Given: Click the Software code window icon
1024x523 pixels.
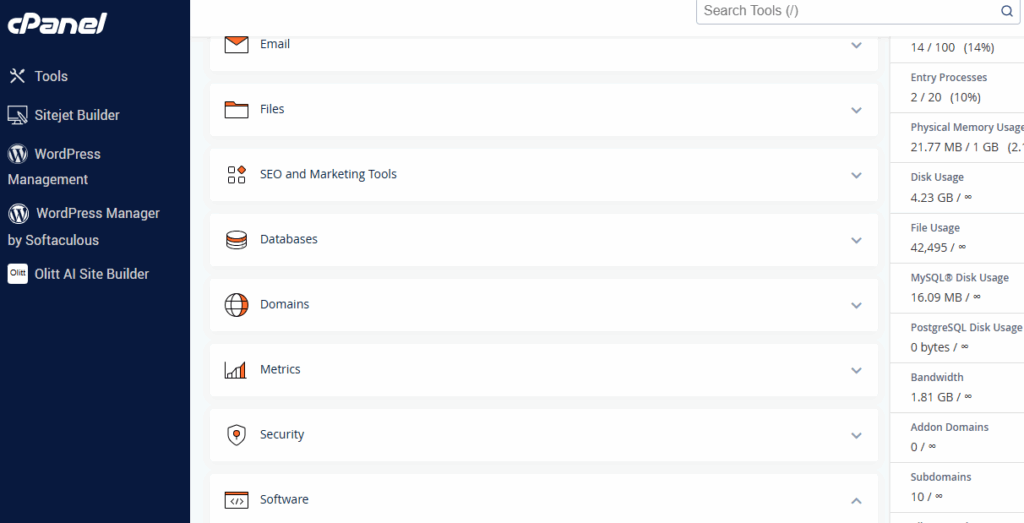Looking at the screenshot, I should point(236,500).
